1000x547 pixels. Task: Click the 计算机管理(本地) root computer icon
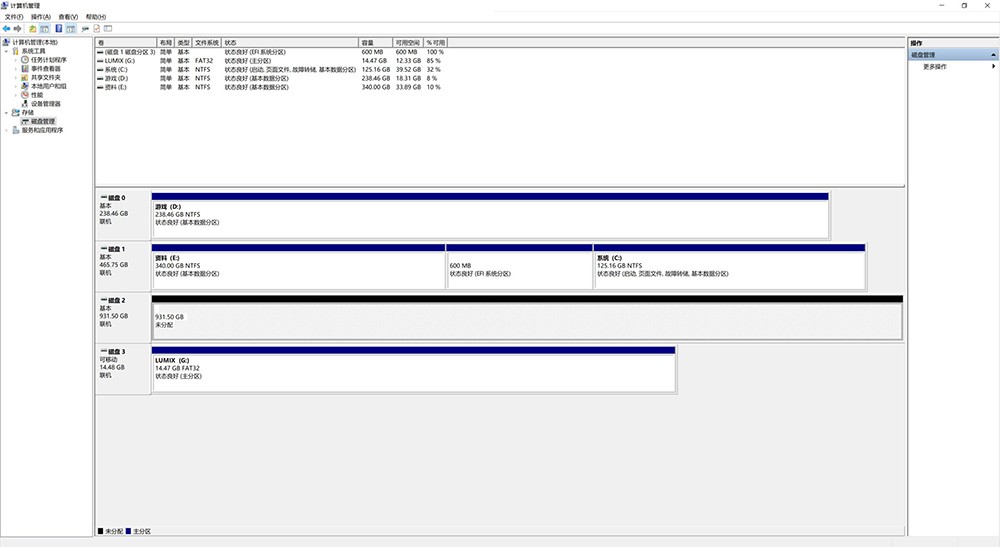(6, 42)
